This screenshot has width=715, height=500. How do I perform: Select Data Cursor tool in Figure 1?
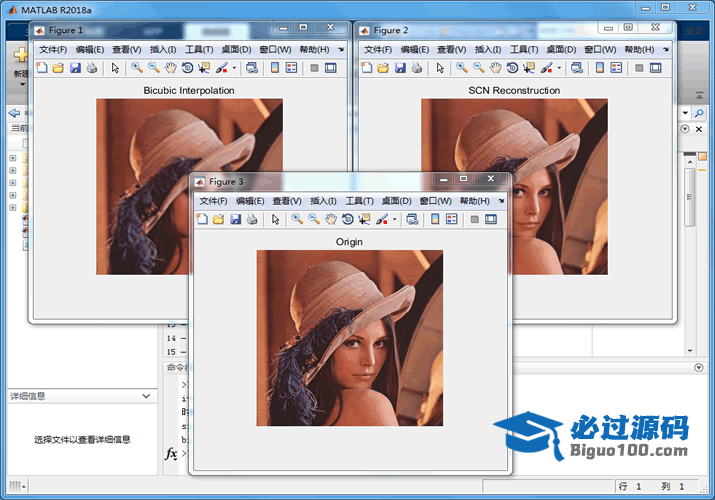click(204, 68)
